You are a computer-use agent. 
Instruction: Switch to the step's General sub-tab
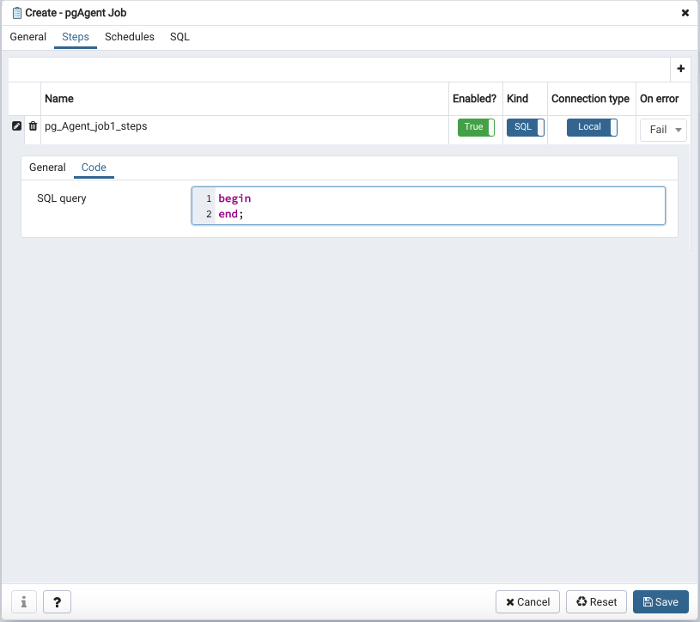click(x=47, y=167)
